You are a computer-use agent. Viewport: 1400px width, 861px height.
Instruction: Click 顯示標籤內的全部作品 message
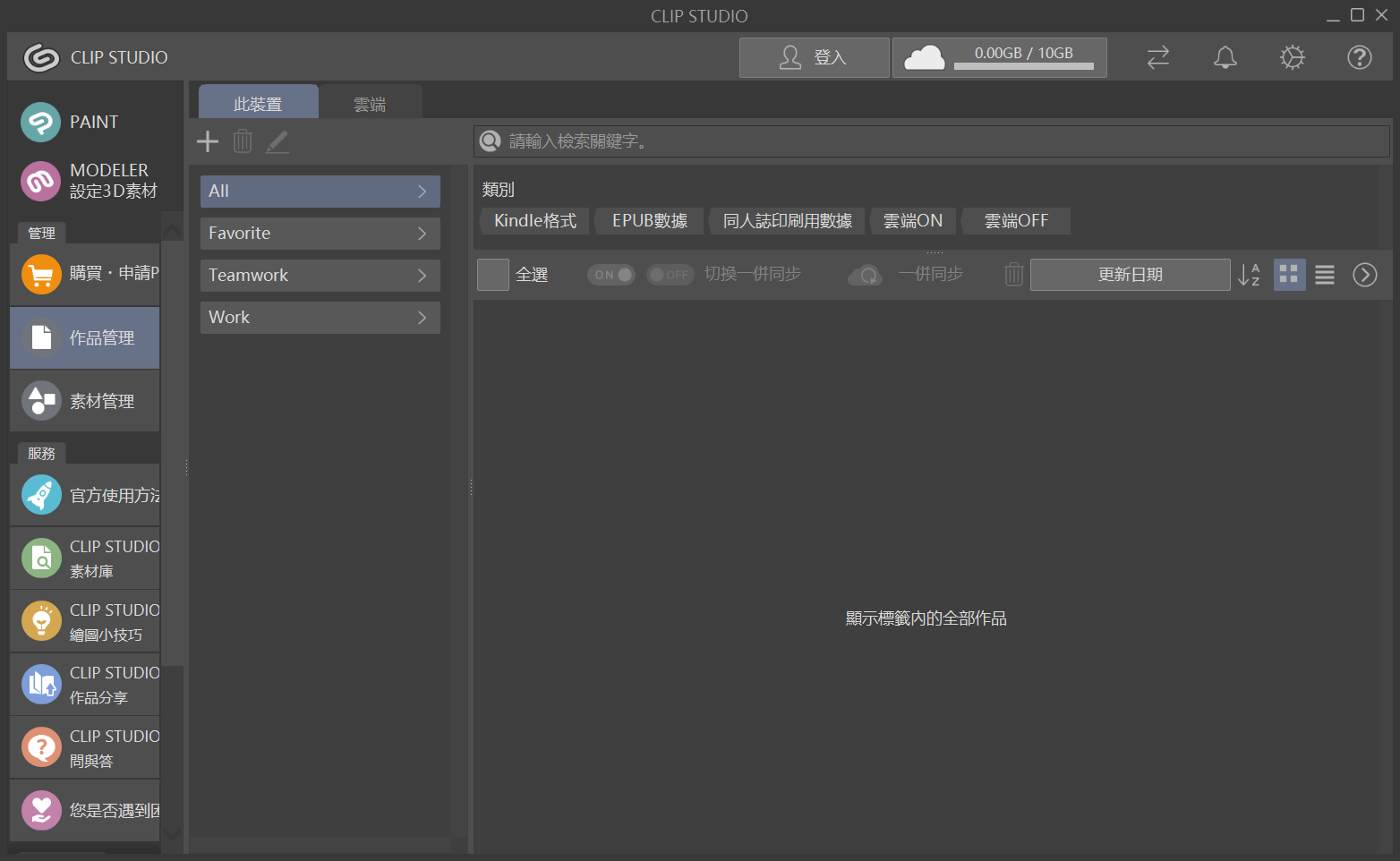tap(926, 618)
